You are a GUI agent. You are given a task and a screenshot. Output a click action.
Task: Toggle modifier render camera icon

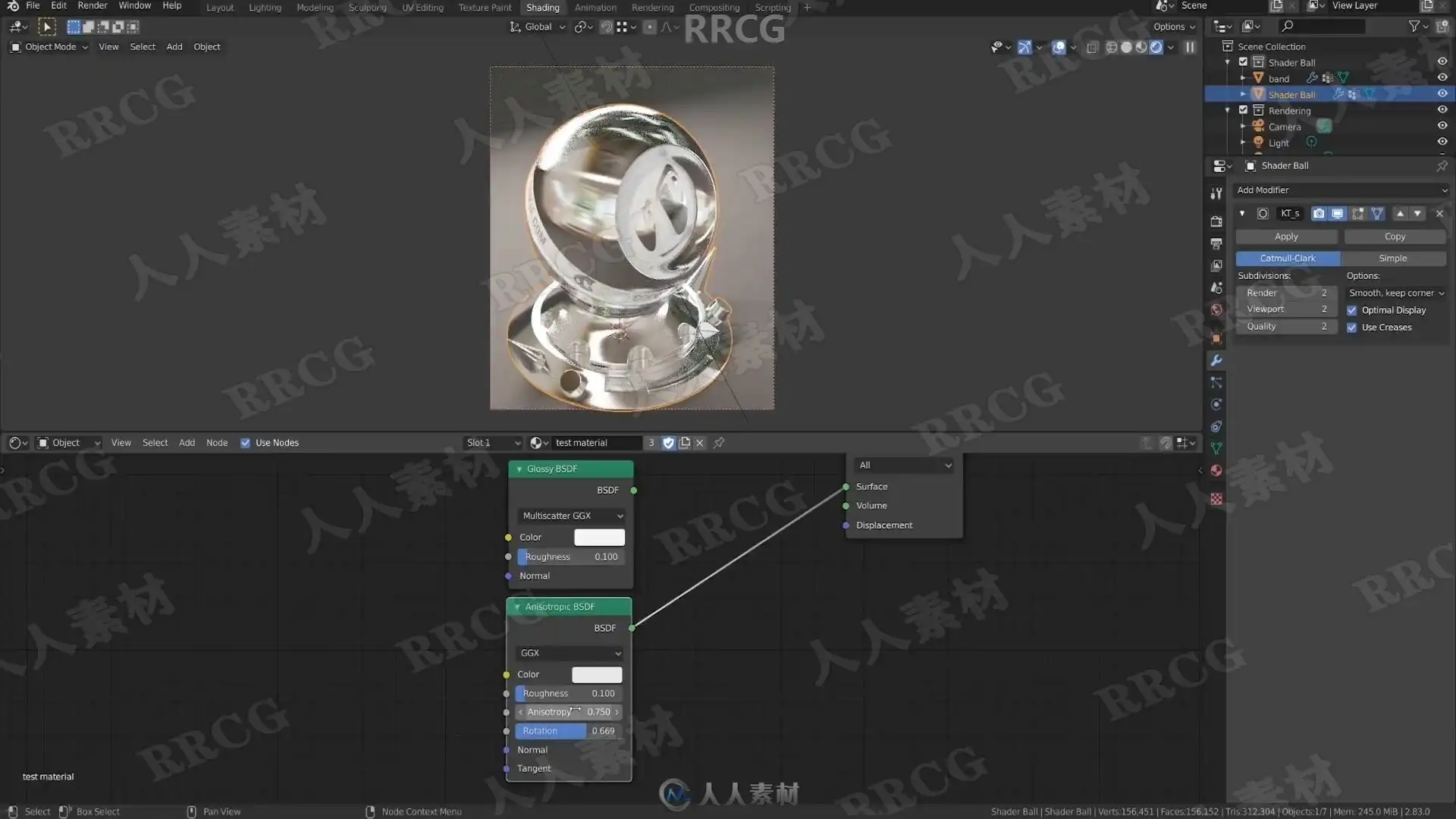coord(1319,214)
